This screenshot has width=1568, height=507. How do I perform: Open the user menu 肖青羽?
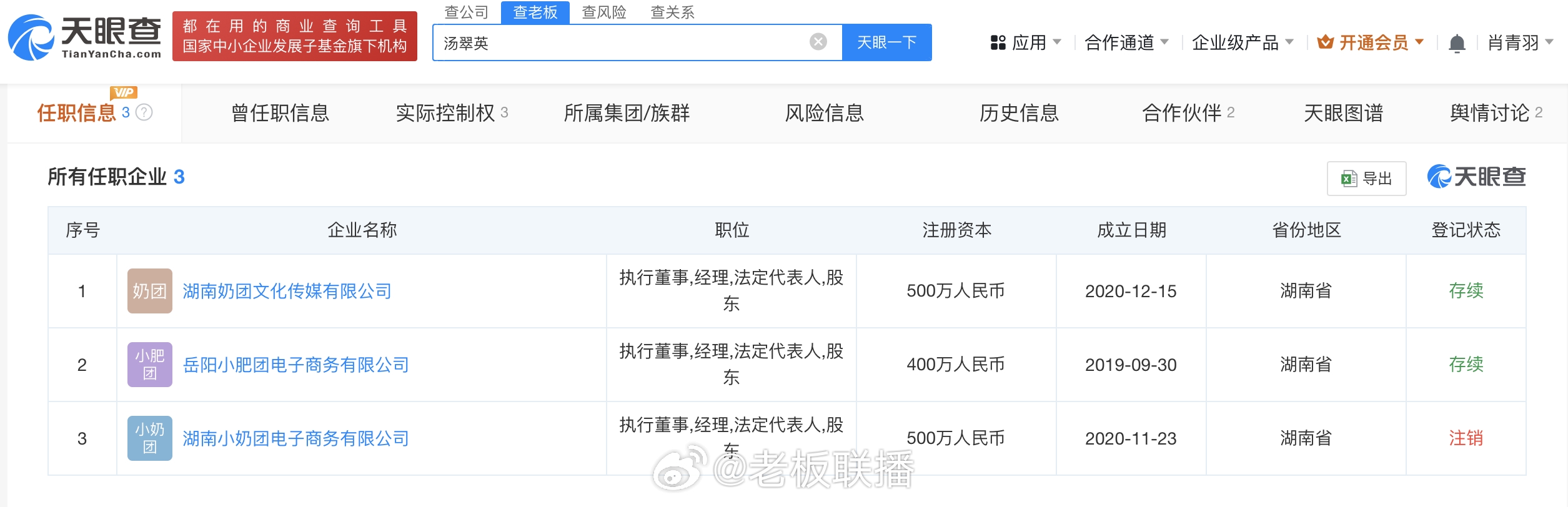pos(1521,42)
